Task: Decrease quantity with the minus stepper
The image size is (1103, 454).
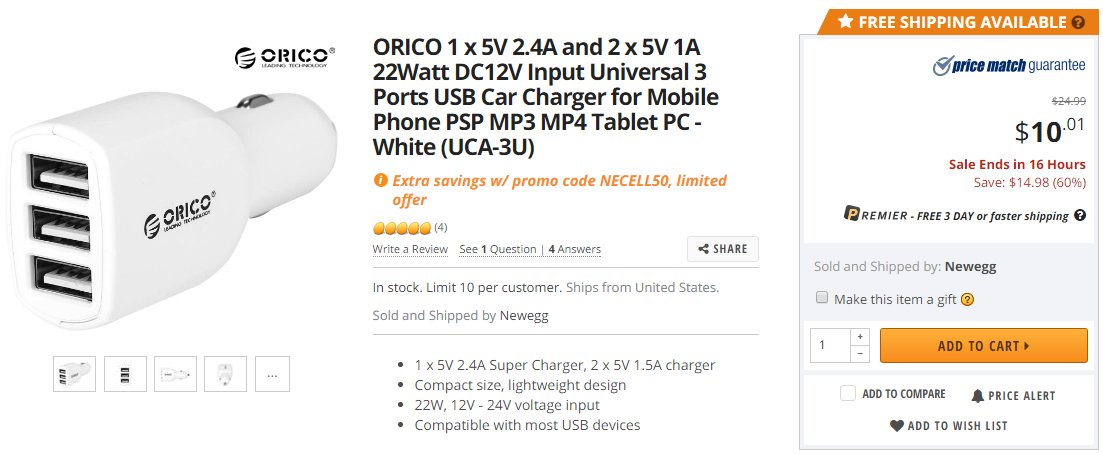Action: [x=861, y=354]
